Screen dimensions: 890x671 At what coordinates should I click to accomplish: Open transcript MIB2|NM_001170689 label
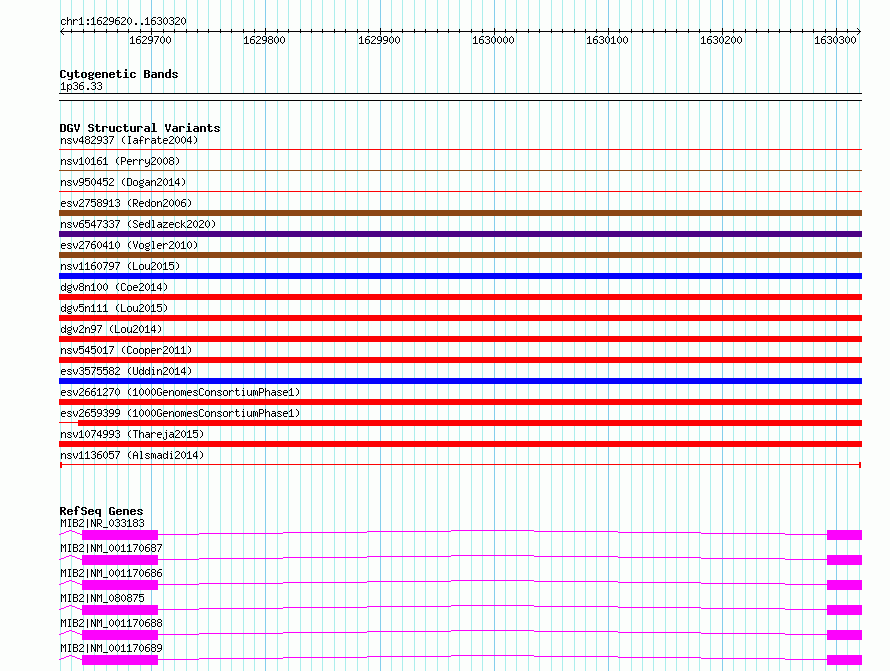pyautogui.click(x=111, y=648)
